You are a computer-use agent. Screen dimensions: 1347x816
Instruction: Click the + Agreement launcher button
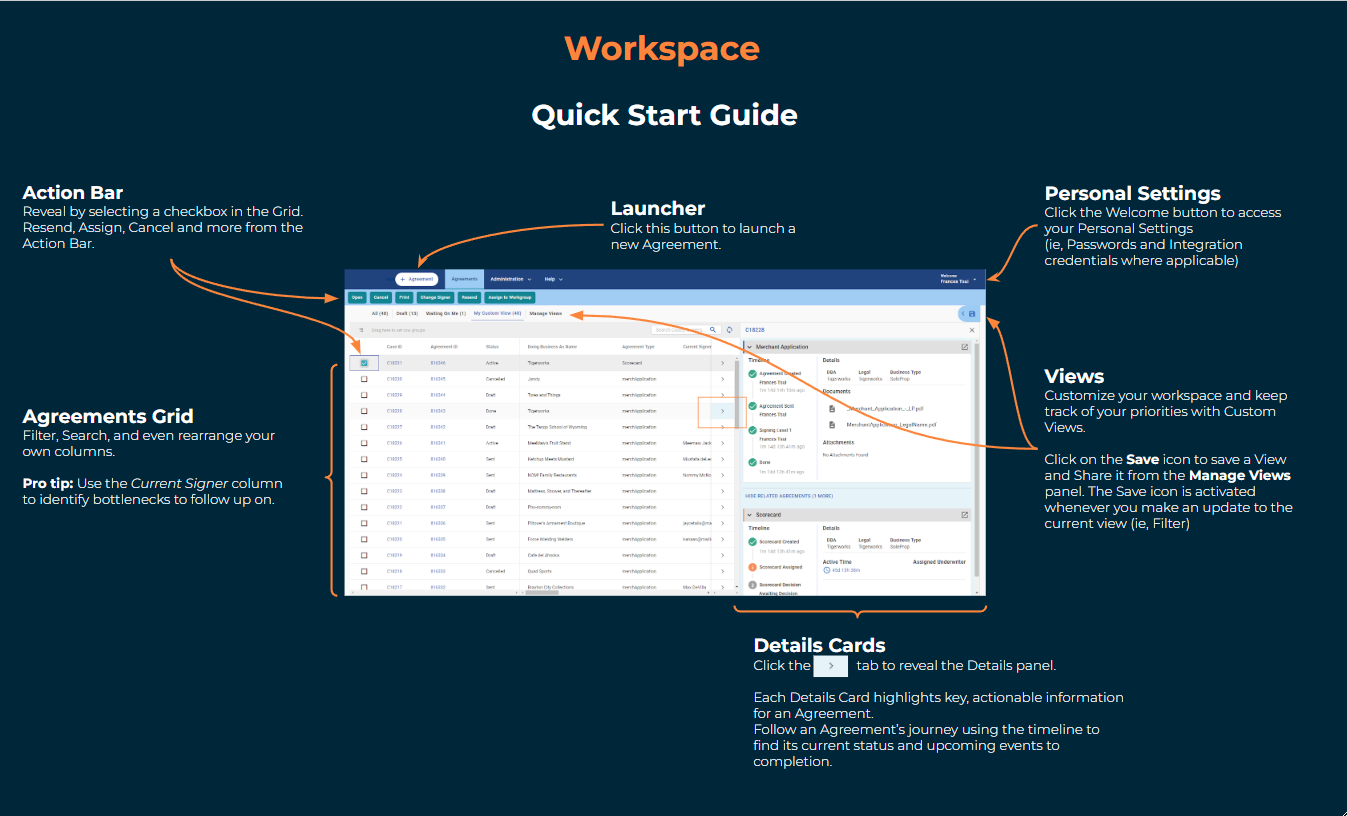(x=416, y=279)
